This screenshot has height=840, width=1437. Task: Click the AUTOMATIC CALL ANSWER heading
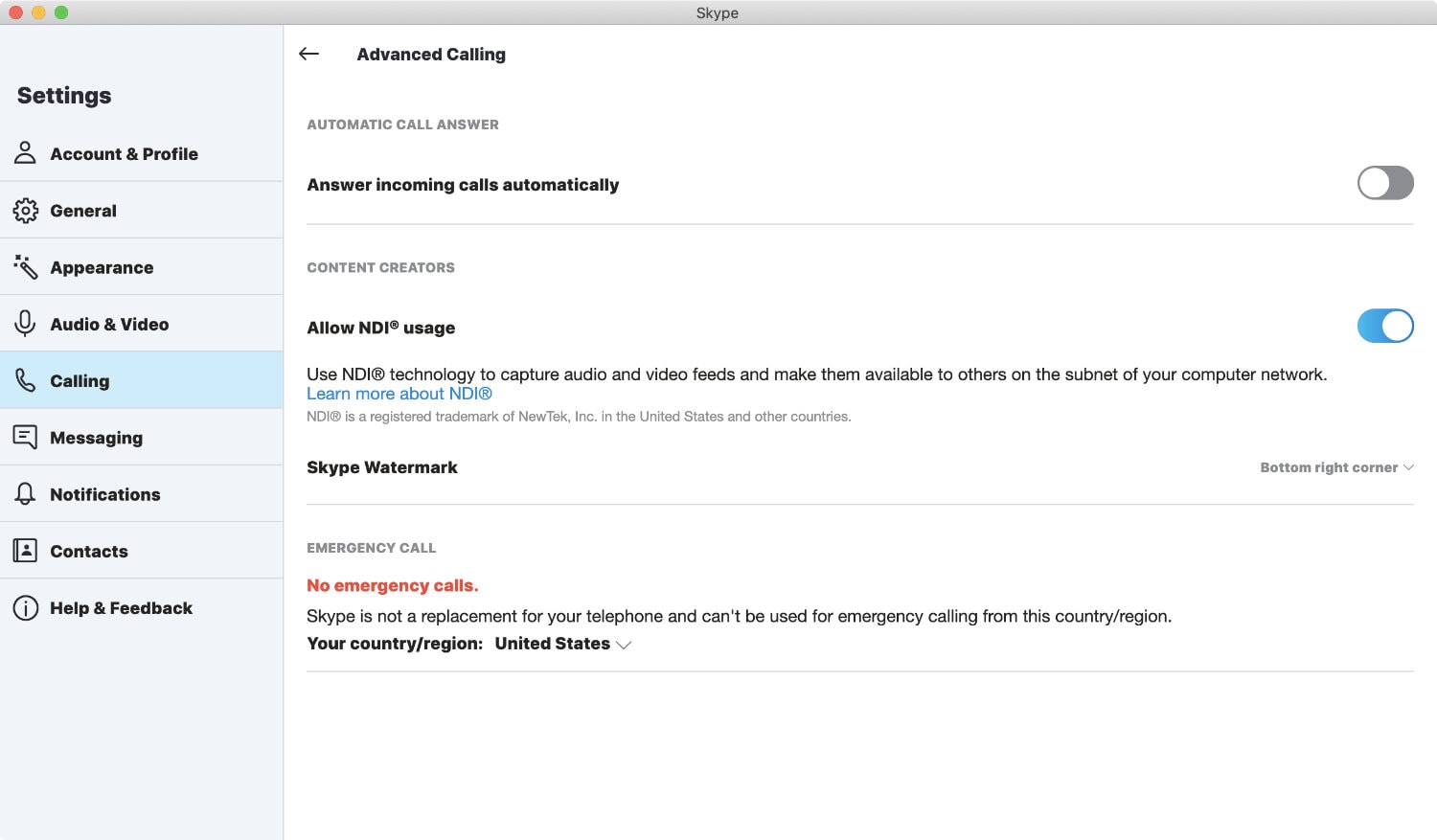402,125
